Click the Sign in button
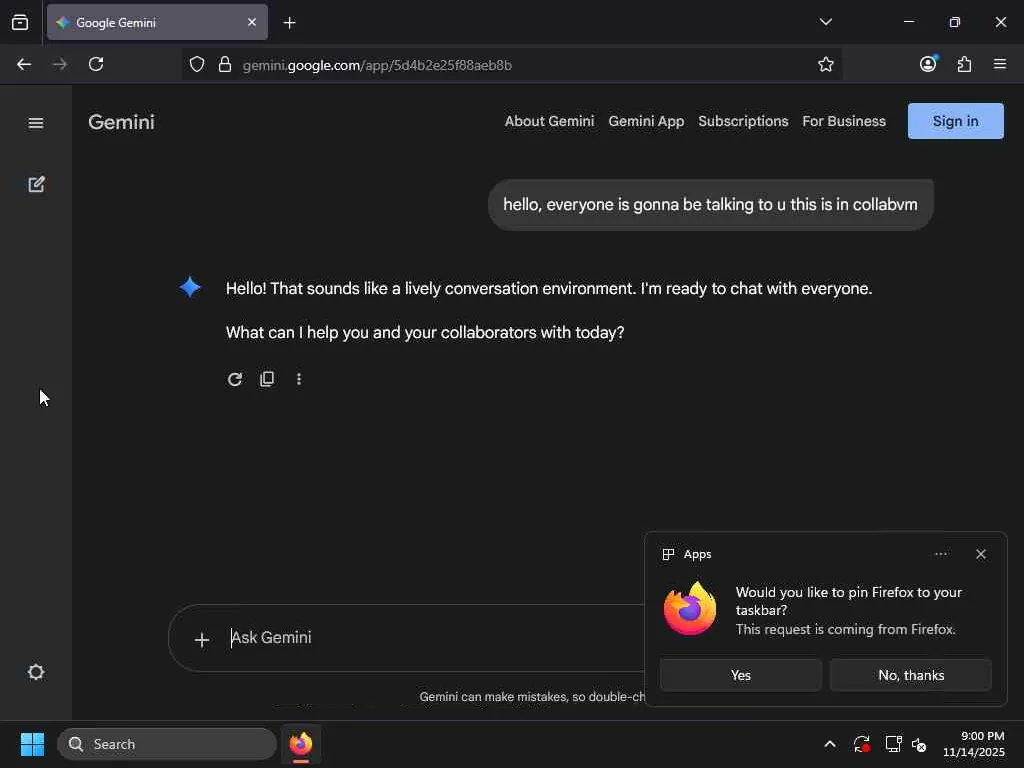The image size is (1024, 768). pos(955,121)
